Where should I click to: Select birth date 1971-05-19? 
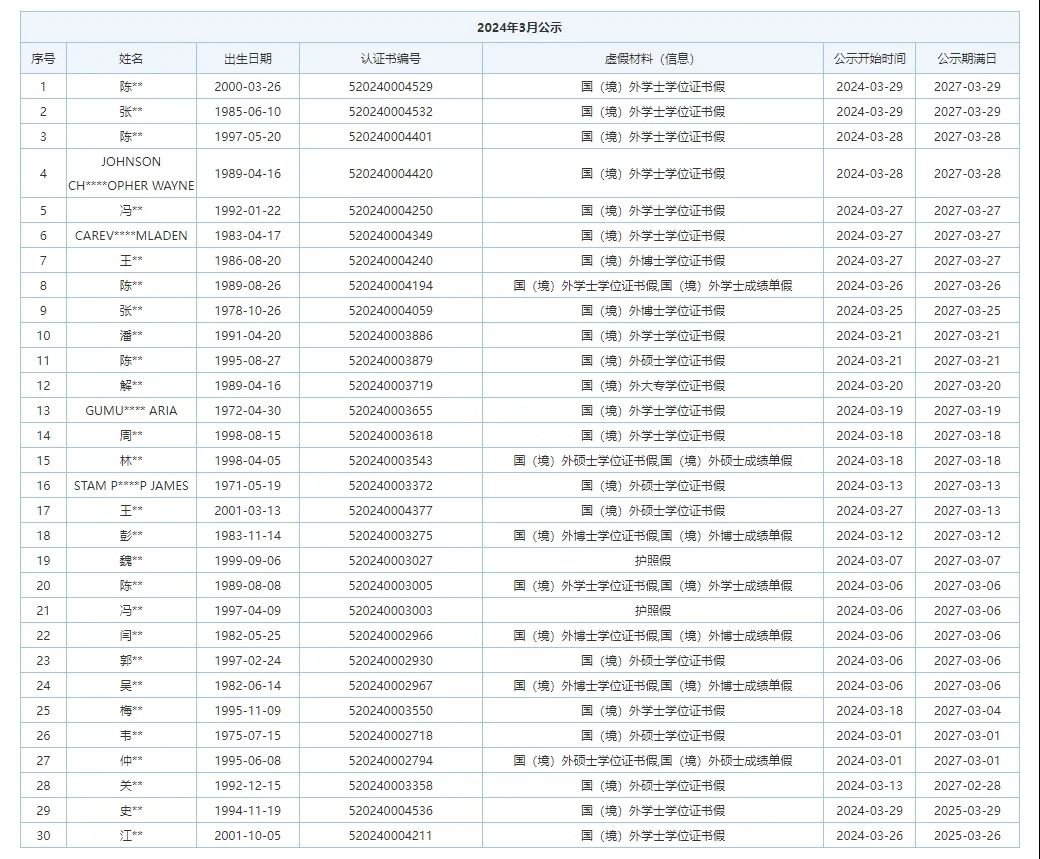pos(247,486)
